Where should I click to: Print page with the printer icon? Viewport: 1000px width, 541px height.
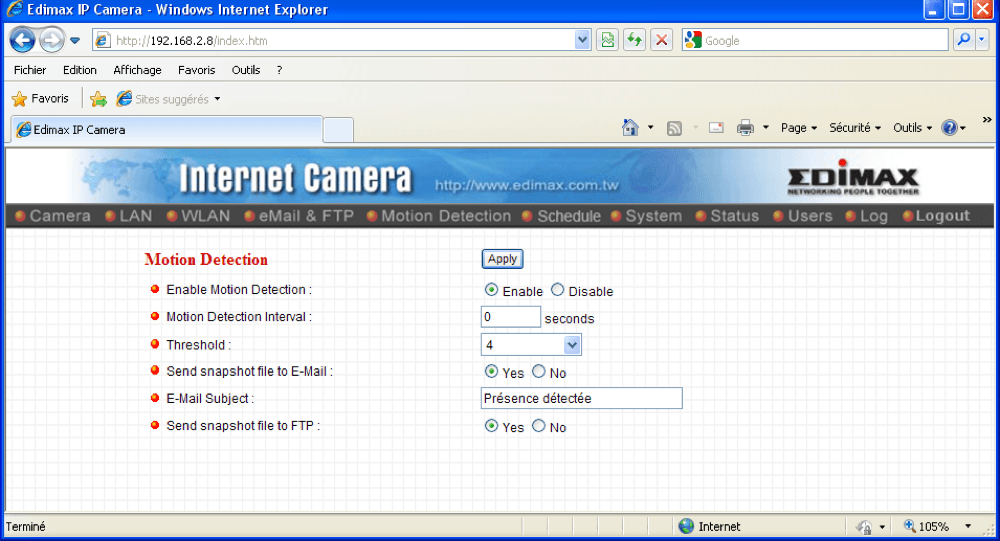click(x=745, y=128)
